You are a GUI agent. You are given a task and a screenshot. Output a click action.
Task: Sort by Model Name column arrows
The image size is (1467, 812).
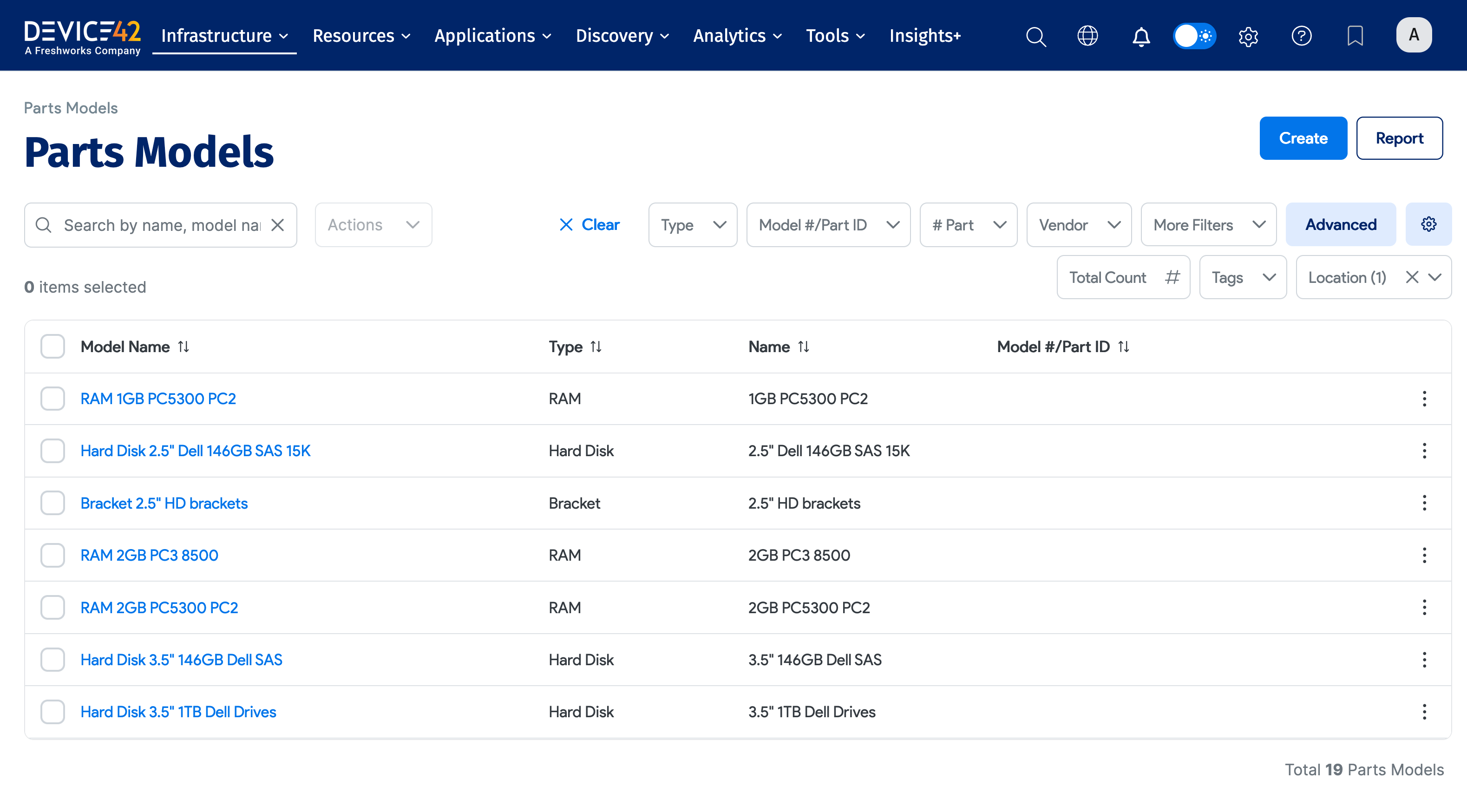point(183,346)
